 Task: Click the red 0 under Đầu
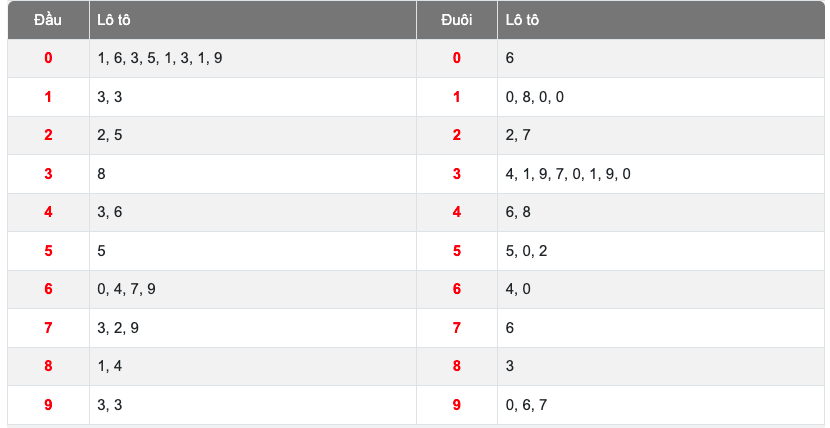(48, 58)
